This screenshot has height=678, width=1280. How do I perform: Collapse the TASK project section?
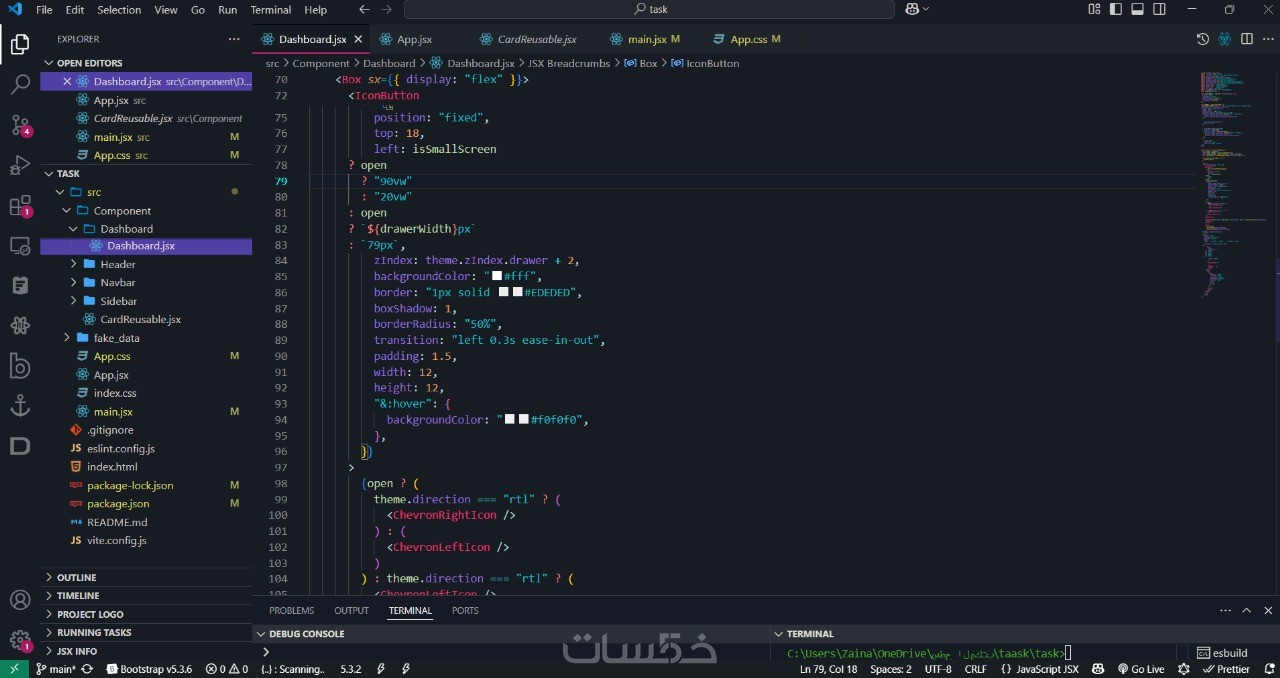(146, 173)
